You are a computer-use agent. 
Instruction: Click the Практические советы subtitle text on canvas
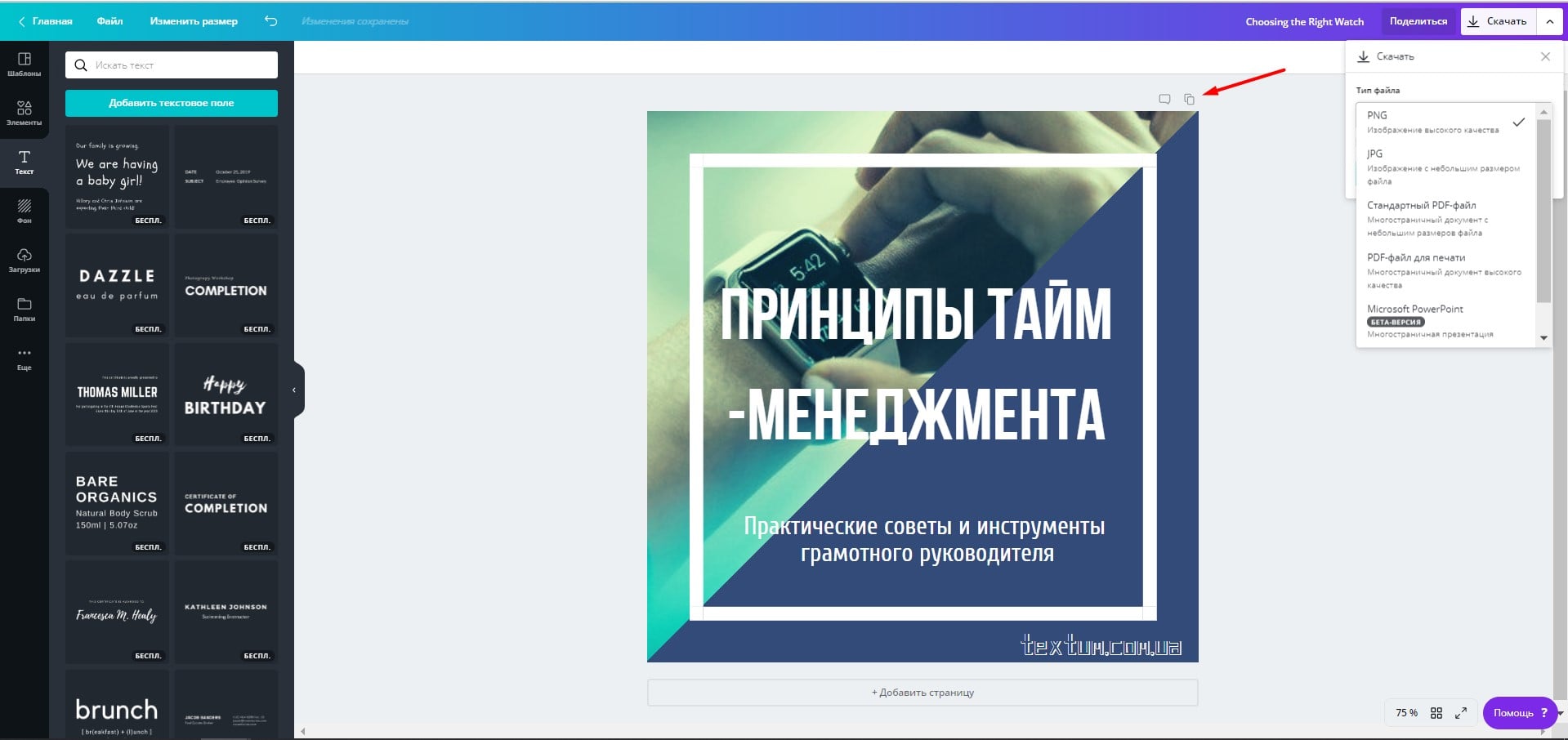(924, 540)
